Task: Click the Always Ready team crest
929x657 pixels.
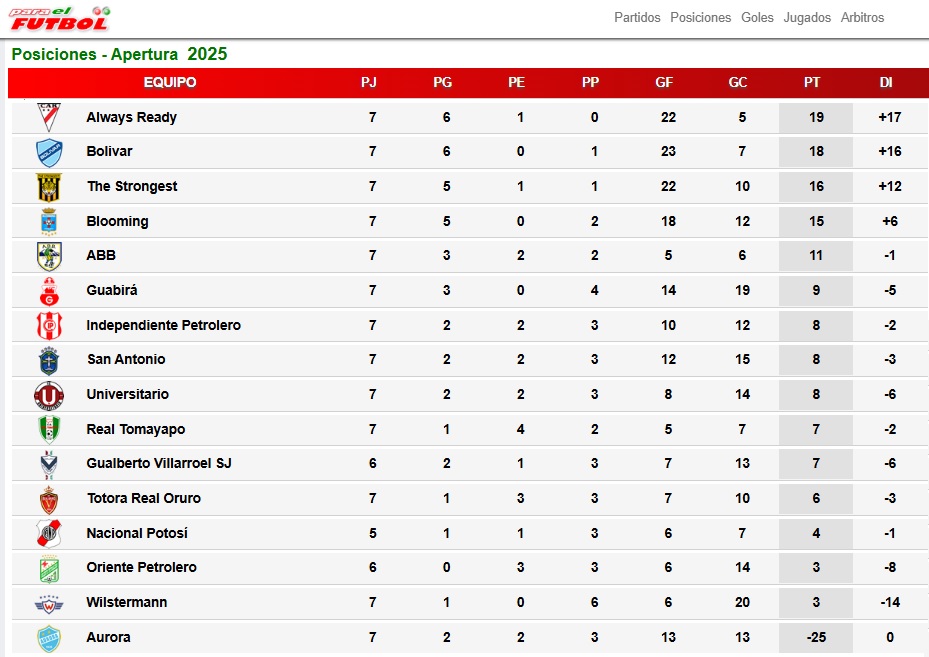Action: click(49, 117)
